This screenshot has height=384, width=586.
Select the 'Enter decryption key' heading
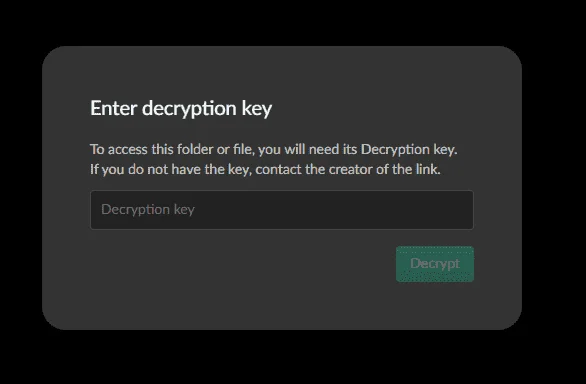pyautogui.click(x=181, y=109)
